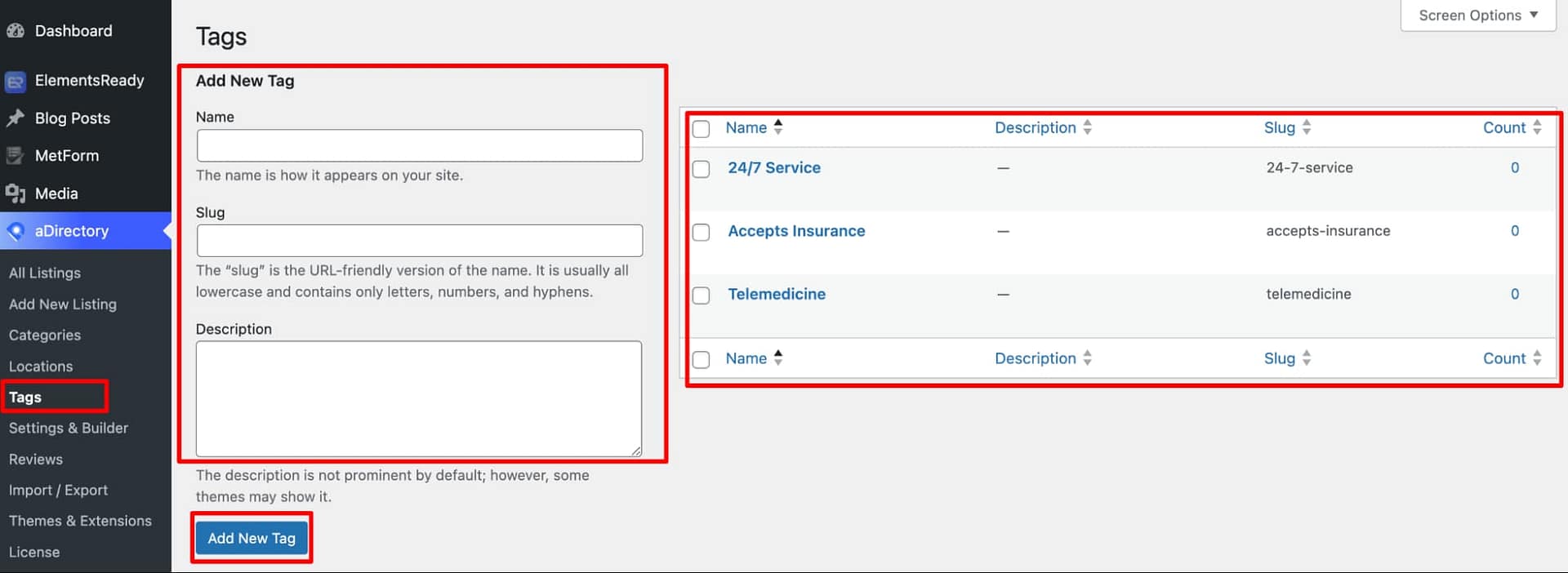Click the Dashboard gauge icon
This screenshot has height=573, width=1568.
16,31
